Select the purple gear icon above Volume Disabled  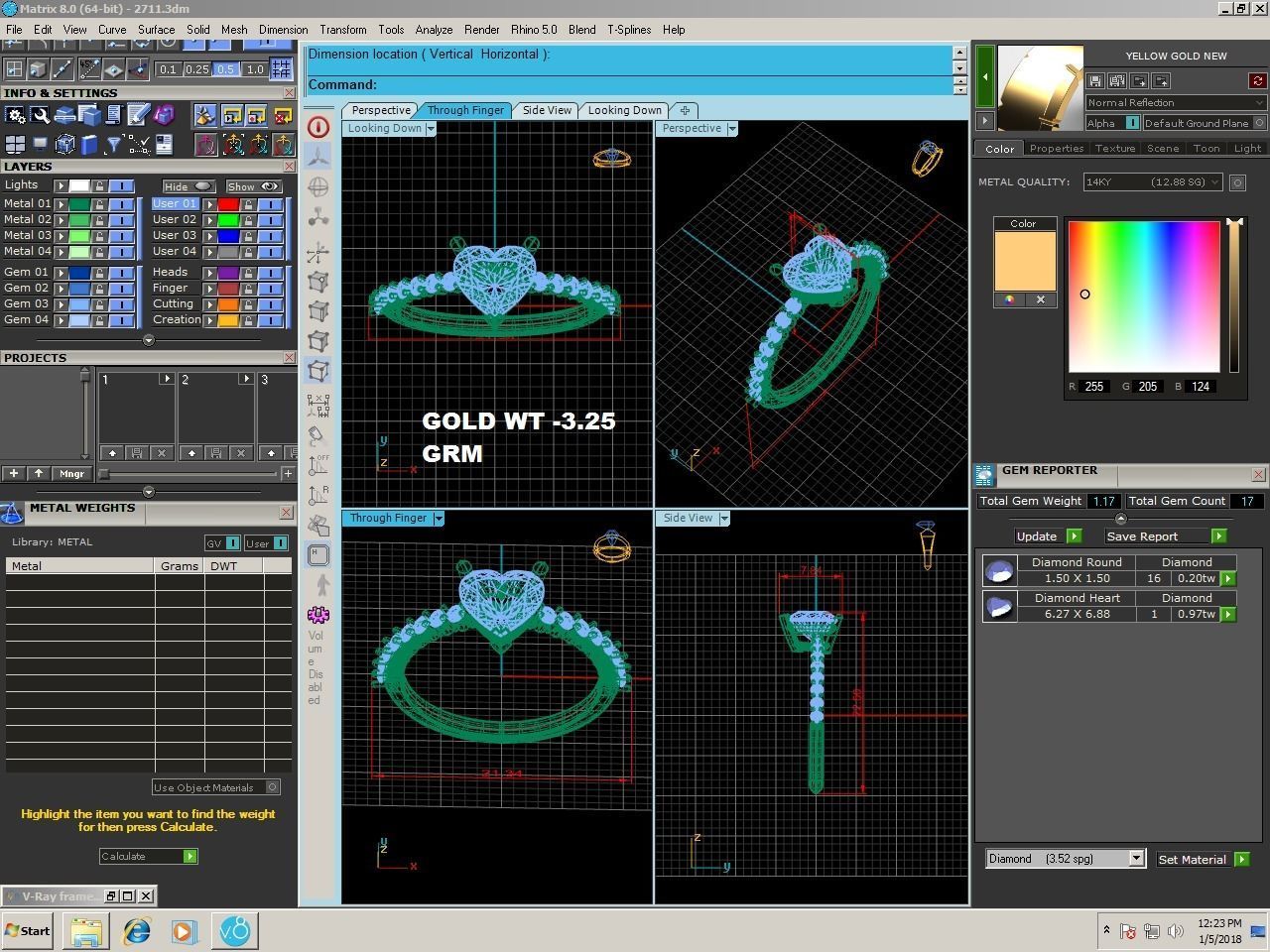(318, 615)
